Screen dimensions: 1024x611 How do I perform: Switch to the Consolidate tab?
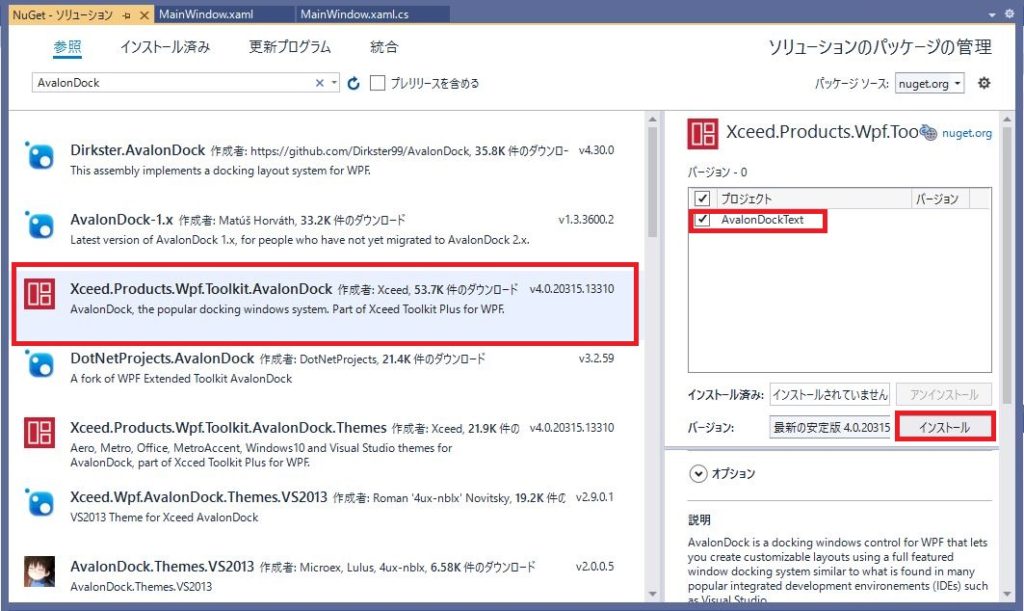pyautogui.click(x=383, y=47)
